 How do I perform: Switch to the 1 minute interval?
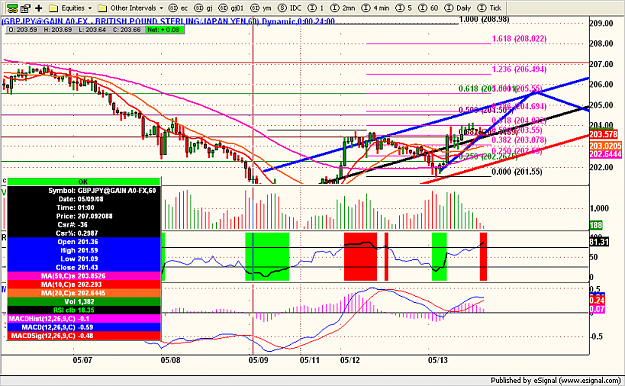316,8
